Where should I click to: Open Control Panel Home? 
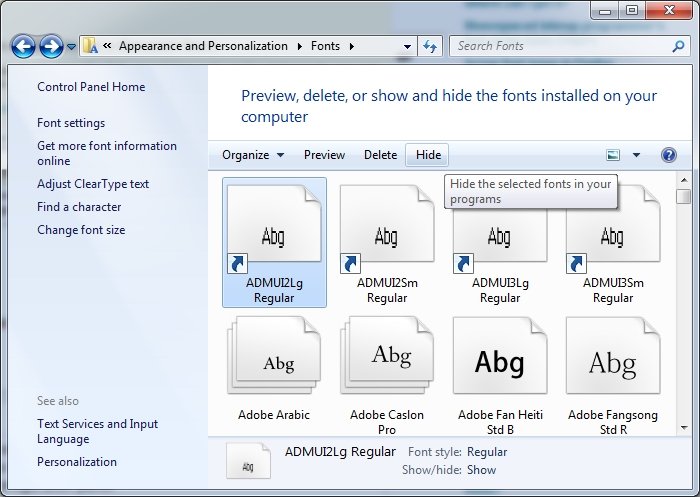tap(91, 87)
